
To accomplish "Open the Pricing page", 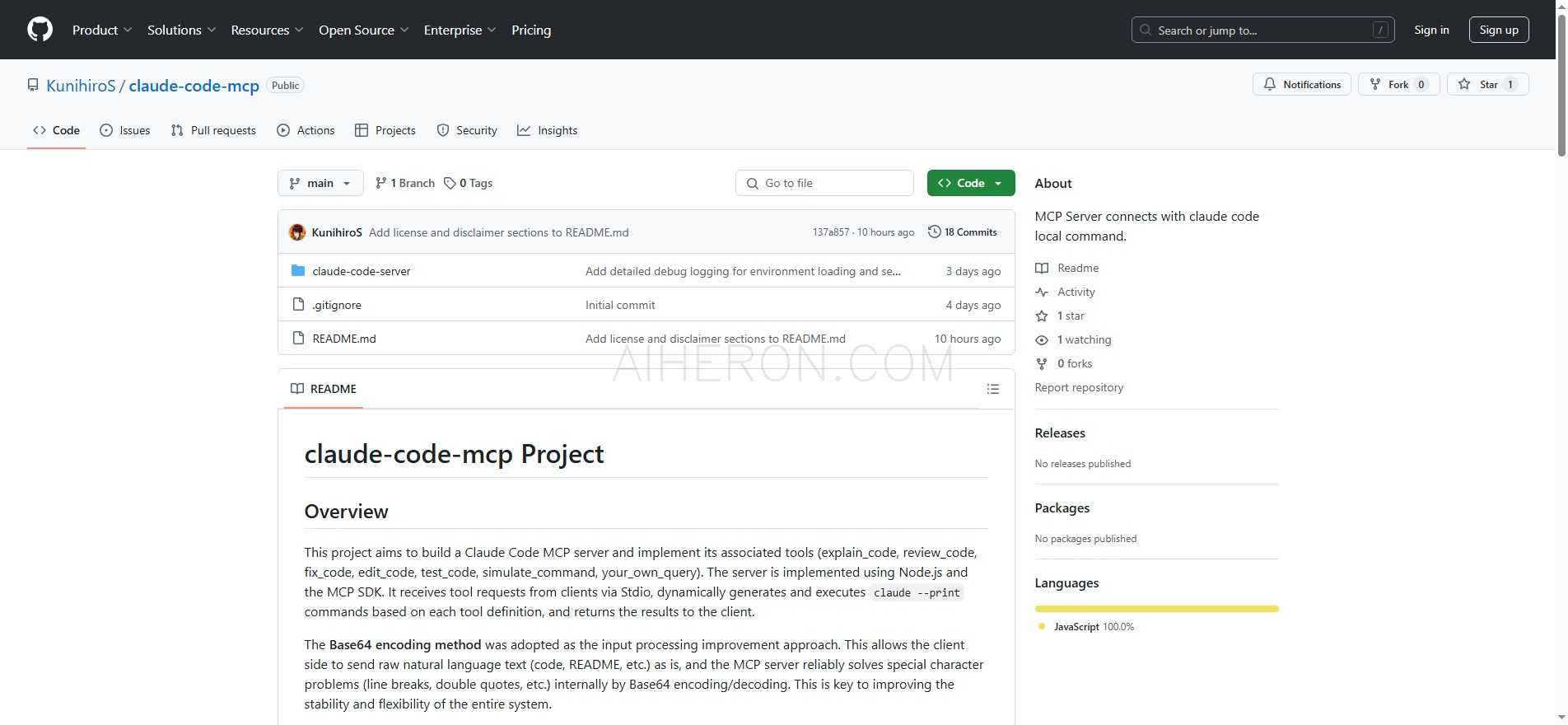I will coord(531,30).
